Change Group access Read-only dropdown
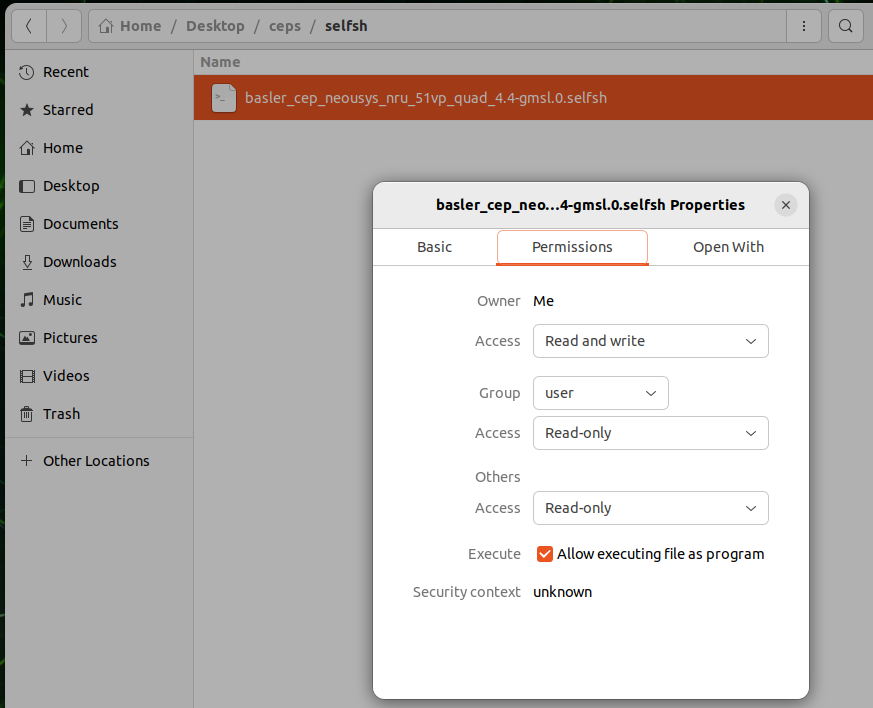 point(650,433)
